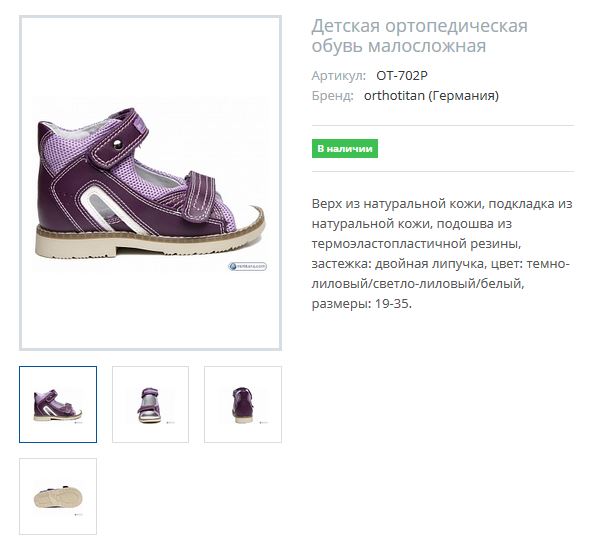View the sole-view thumbnail
596x539 pixels.
[58, 496]
